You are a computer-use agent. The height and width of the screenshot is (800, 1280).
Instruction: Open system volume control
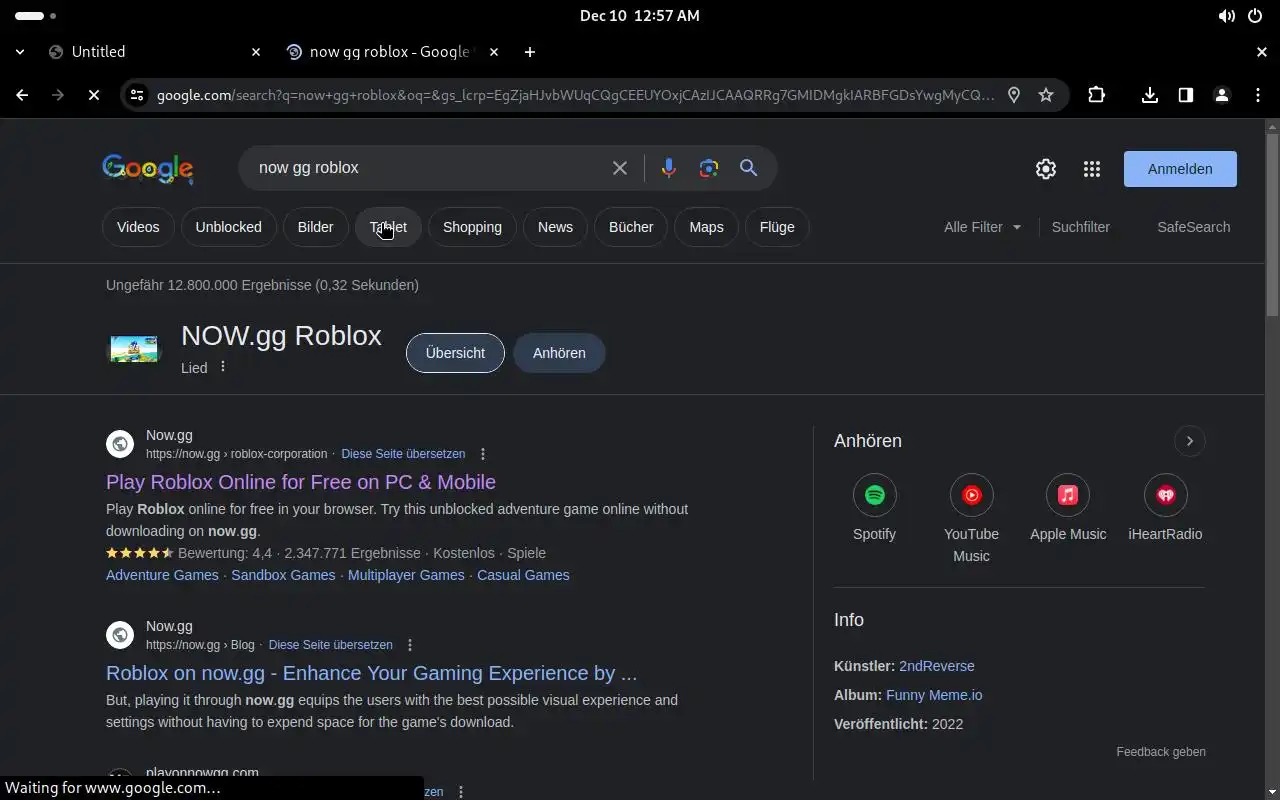(x=1226, y=16)
